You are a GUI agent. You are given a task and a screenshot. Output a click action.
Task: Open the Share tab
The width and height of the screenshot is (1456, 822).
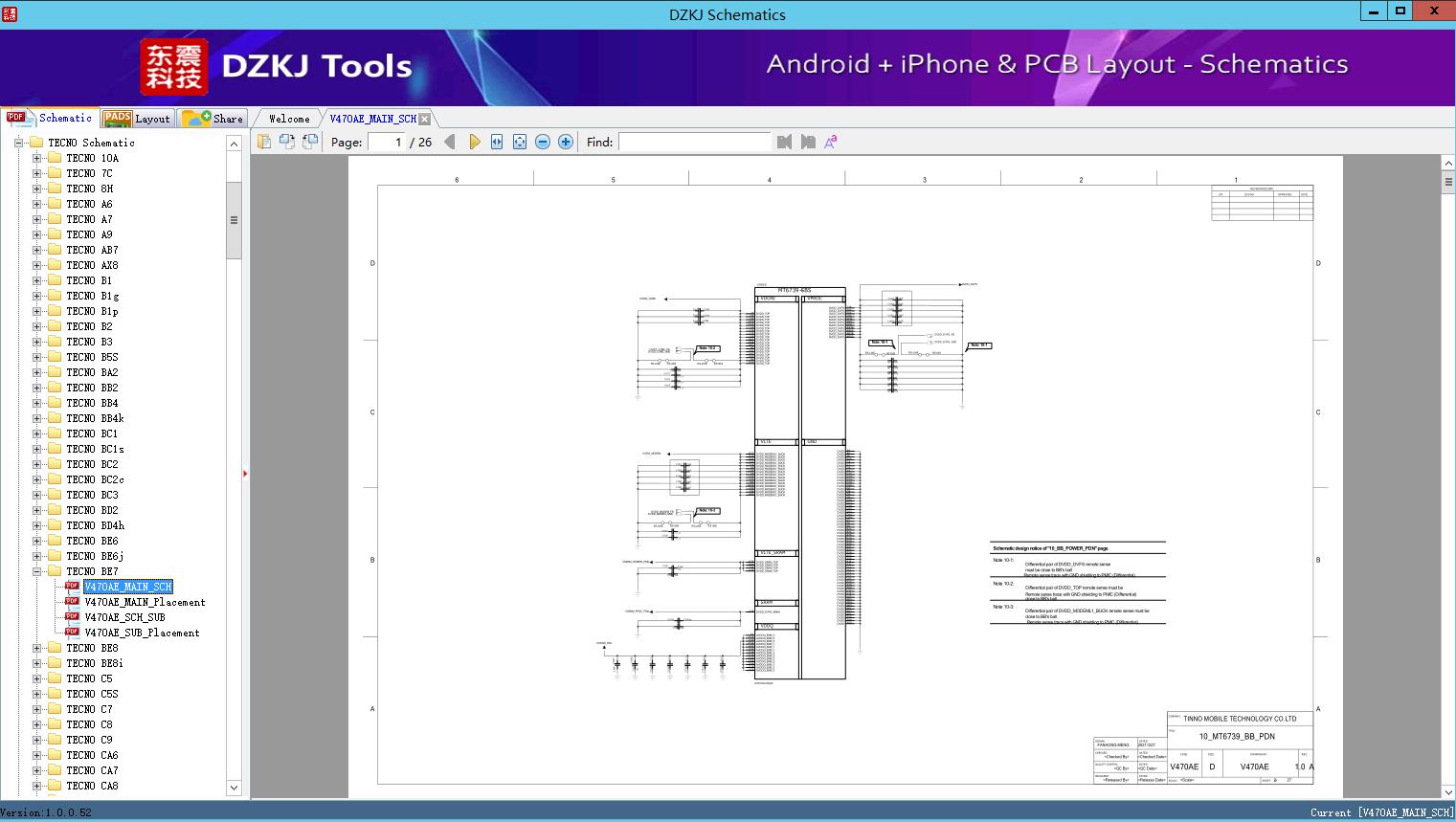(213, 119)
